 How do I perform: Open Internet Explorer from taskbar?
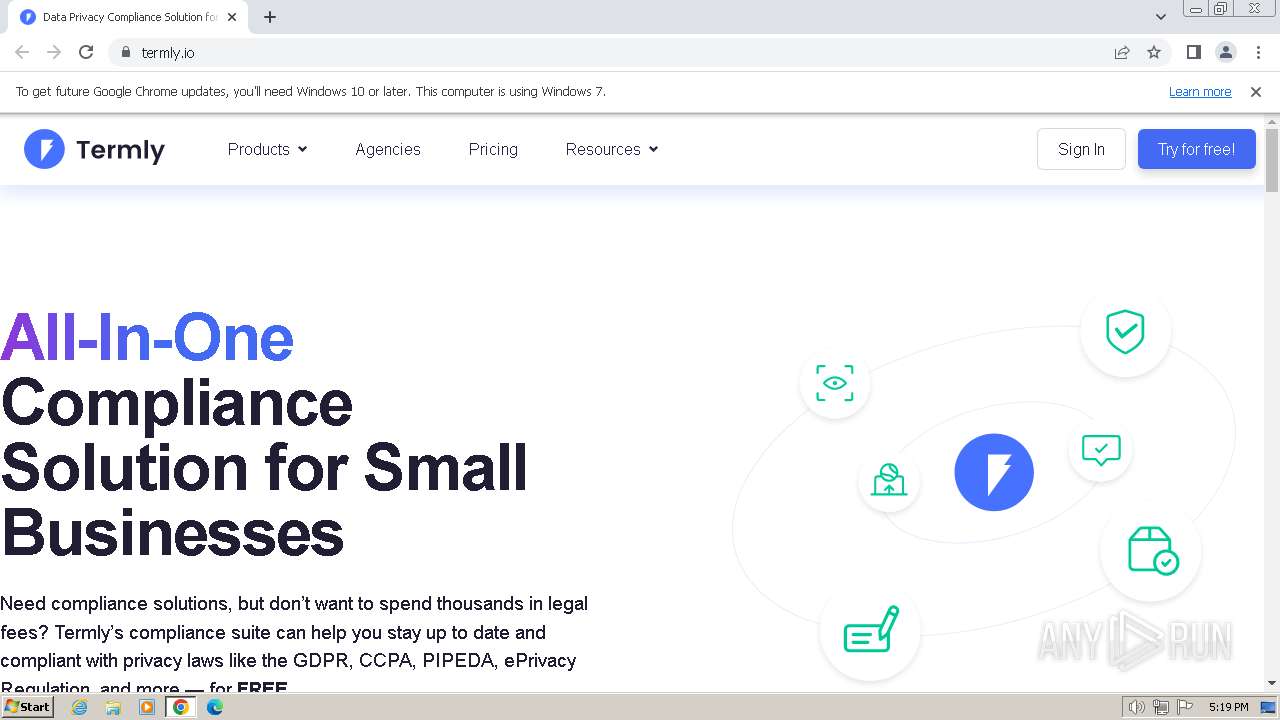(x=80, y=707)
